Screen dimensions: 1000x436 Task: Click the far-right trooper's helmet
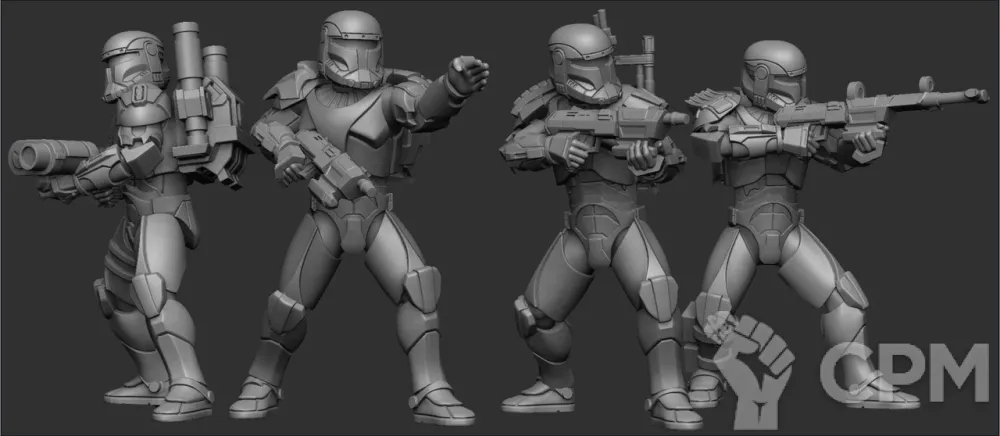coord(773,70)
